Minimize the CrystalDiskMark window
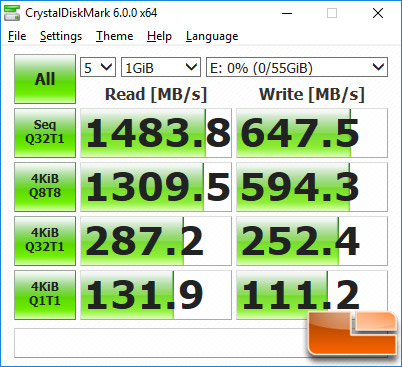 [x=287, y=13]
